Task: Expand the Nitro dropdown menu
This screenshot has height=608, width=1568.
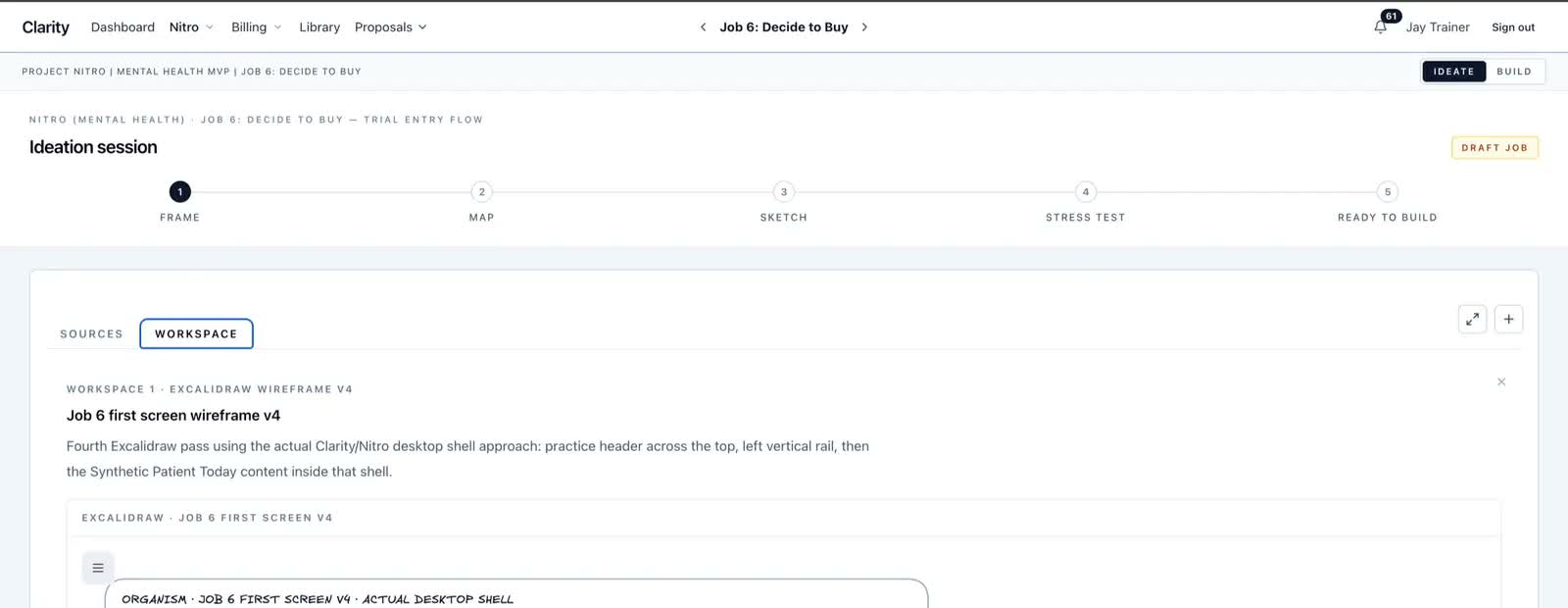Action: pos(191,27)
